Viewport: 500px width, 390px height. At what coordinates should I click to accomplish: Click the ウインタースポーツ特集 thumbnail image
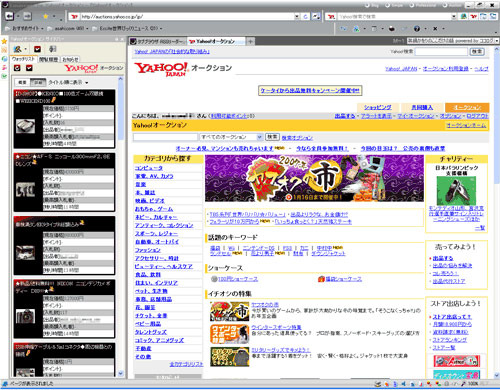230,334
